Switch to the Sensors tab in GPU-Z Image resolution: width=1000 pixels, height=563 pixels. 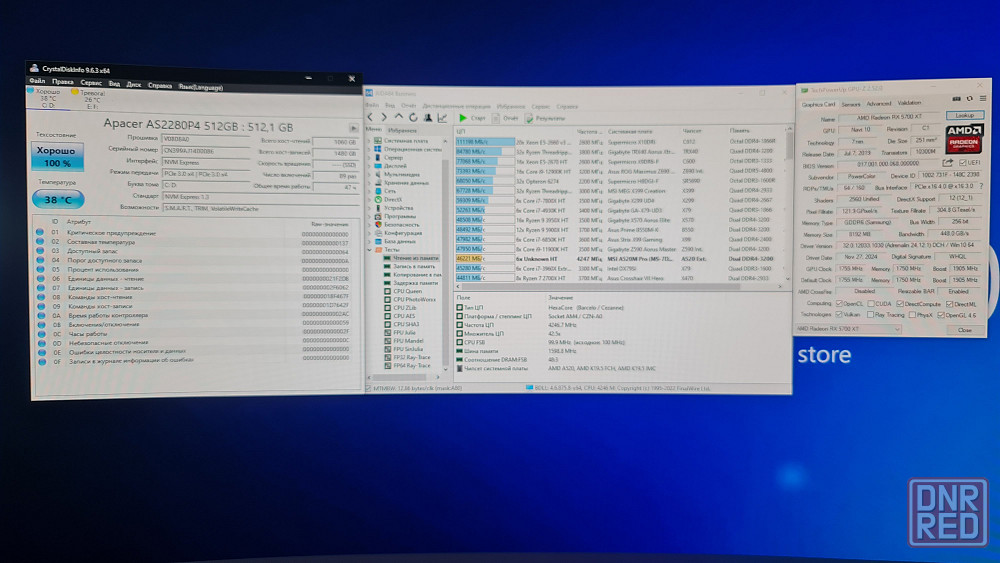click(851, 104)
